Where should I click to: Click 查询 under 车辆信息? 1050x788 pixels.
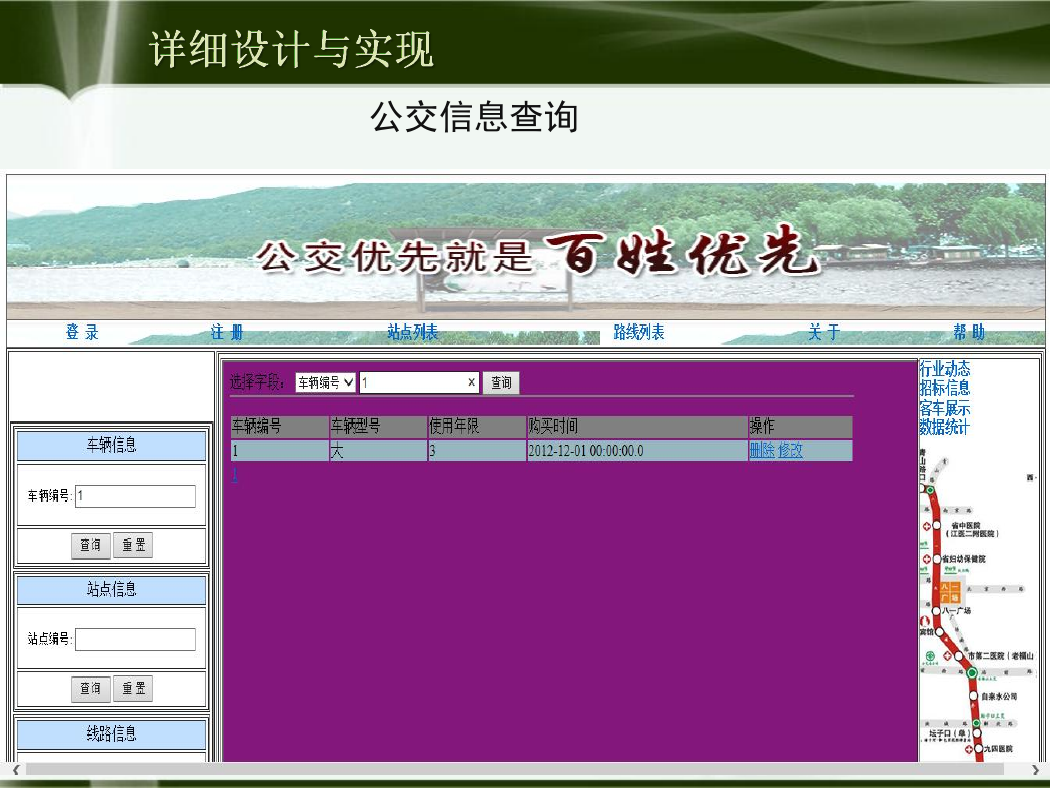[x=90, y=545]
